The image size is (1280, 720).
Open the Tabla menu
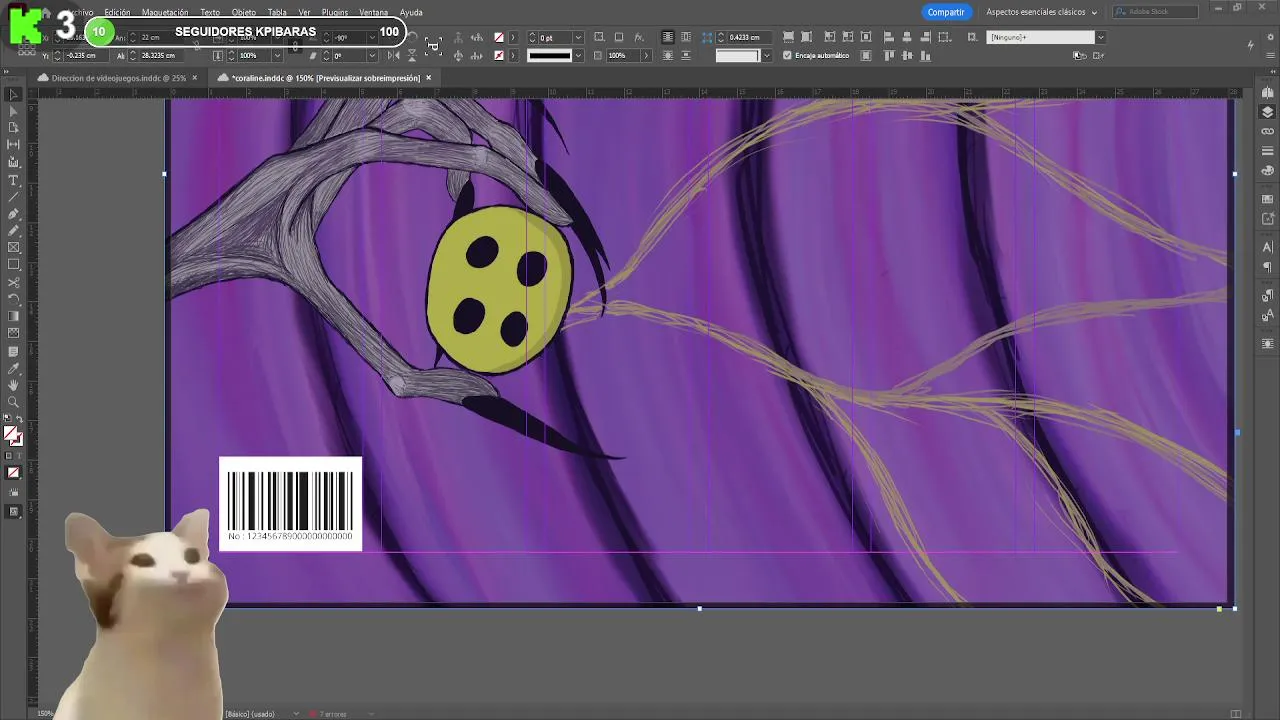point(277,12)
